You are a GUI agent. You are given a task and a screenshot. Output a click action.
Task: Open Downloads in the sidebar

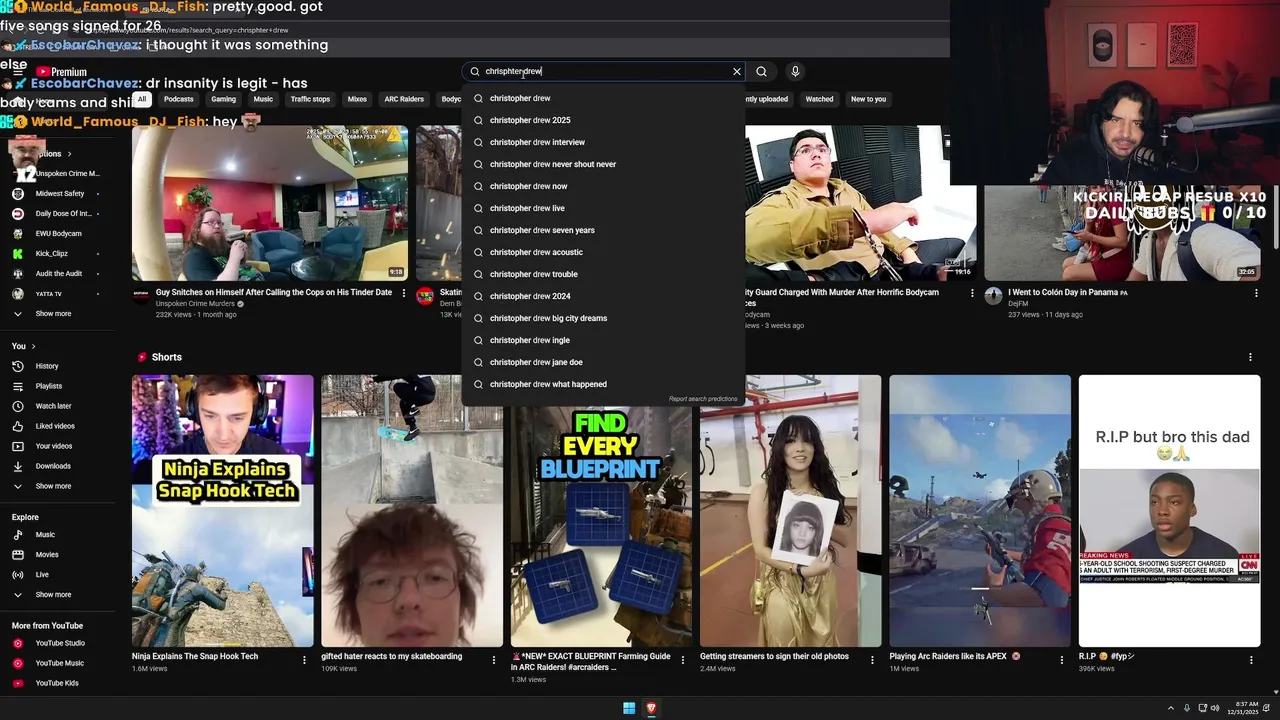click(53, 466)
